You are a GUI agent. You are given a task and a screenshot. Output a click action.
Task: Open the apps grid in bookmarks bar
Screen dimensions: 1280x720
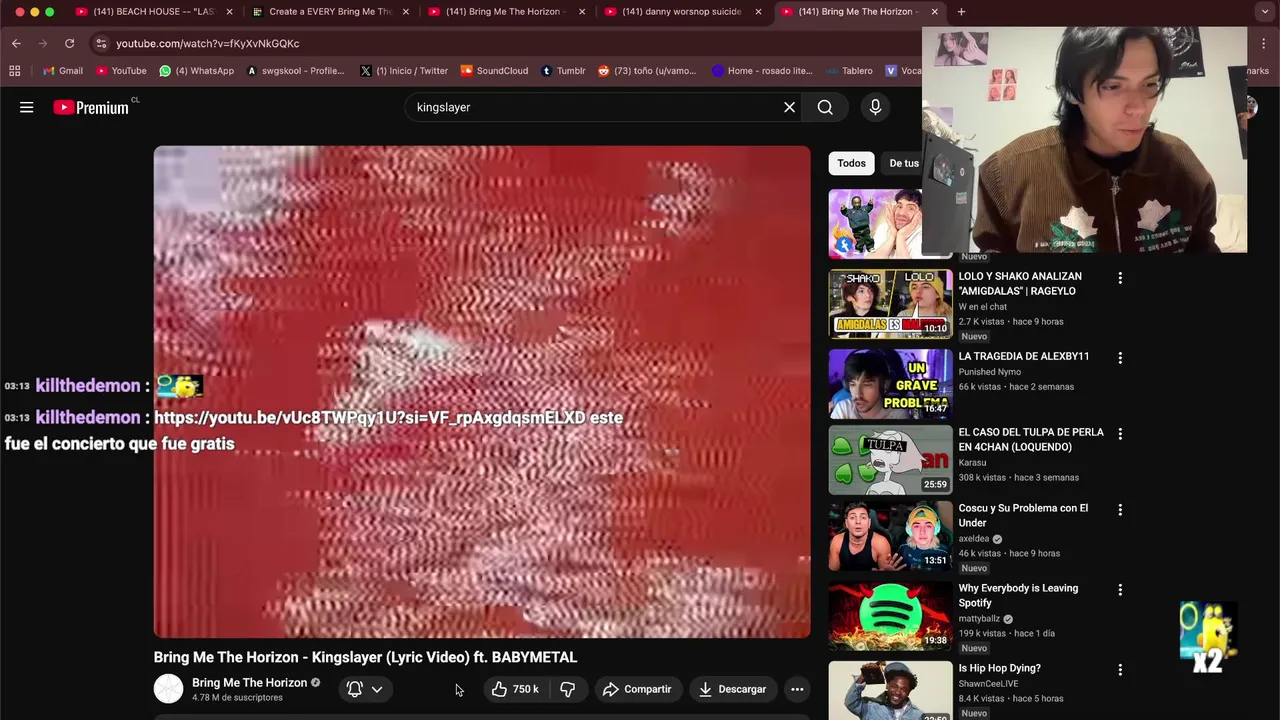[x=14, y=71]
